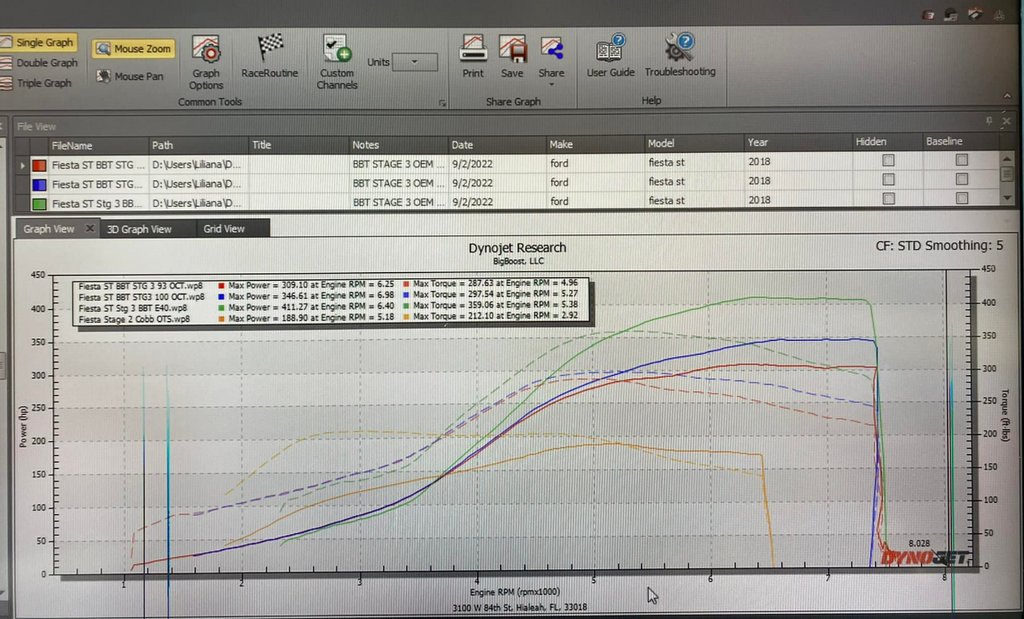The height and width of the screenshot is (619, 1024).
Task: Activate the Mouse Zoom tool
Action: tap(134, 49)
